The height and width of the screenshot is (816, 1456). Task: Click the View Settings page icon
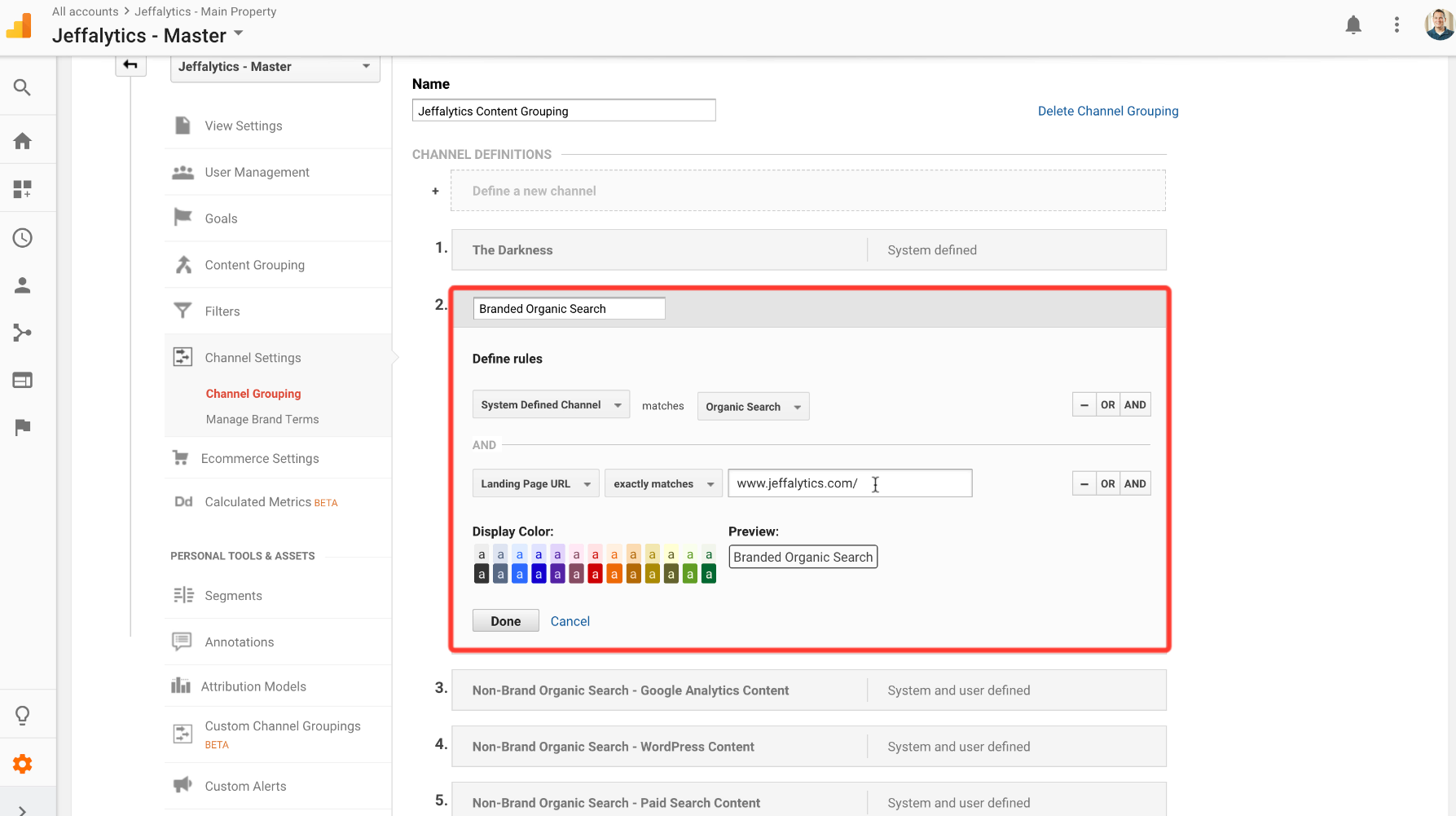[x=183, y=126]
